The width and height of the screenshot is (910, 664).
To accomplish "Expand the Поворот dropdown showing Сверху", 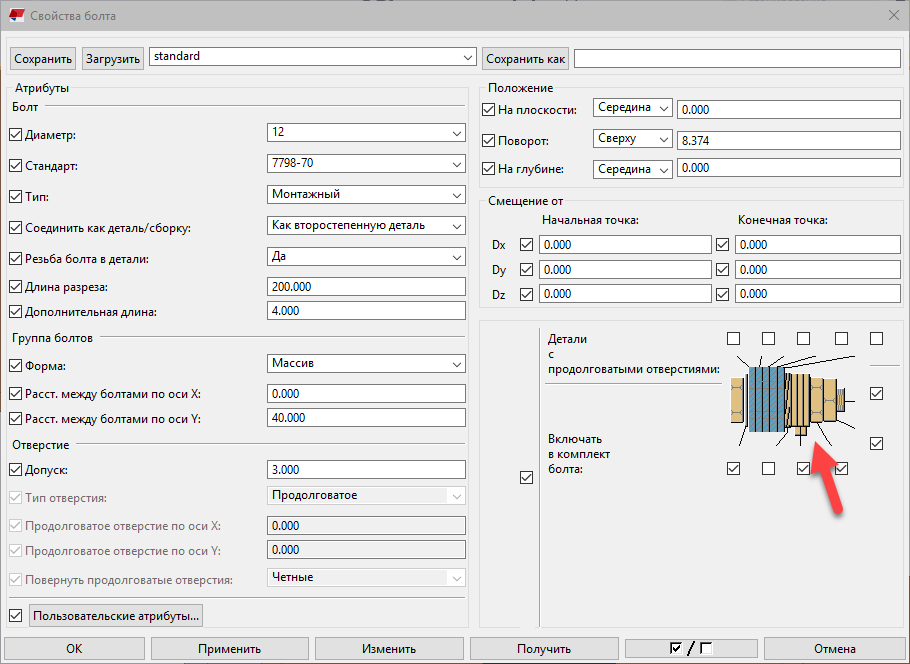I will click(633, 139).
